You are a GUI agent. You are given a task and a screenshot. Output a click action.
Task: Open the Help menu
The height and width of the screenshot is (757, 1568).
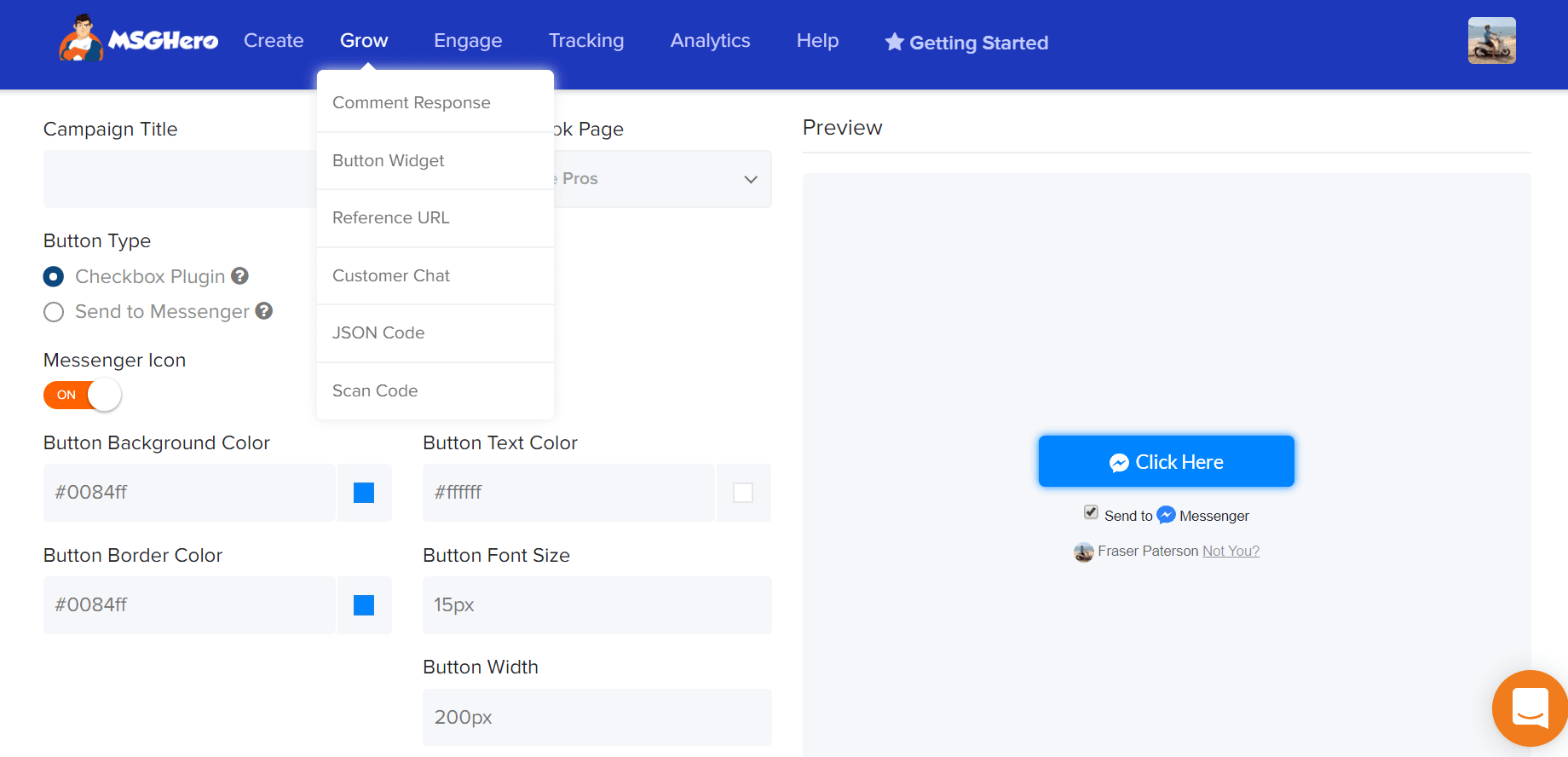coord(817,41)
